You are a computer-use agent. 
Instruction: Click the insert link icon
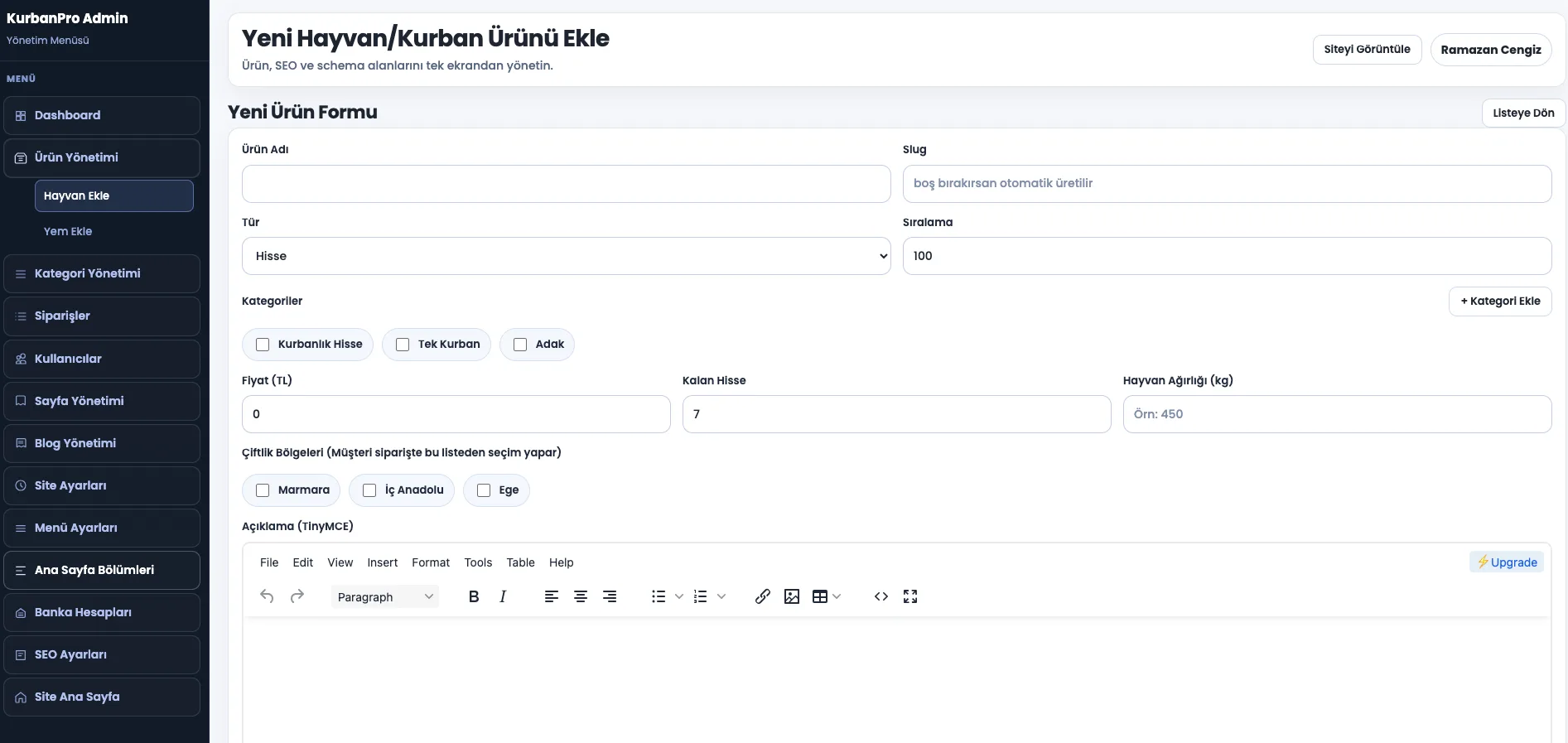point(763,596)
